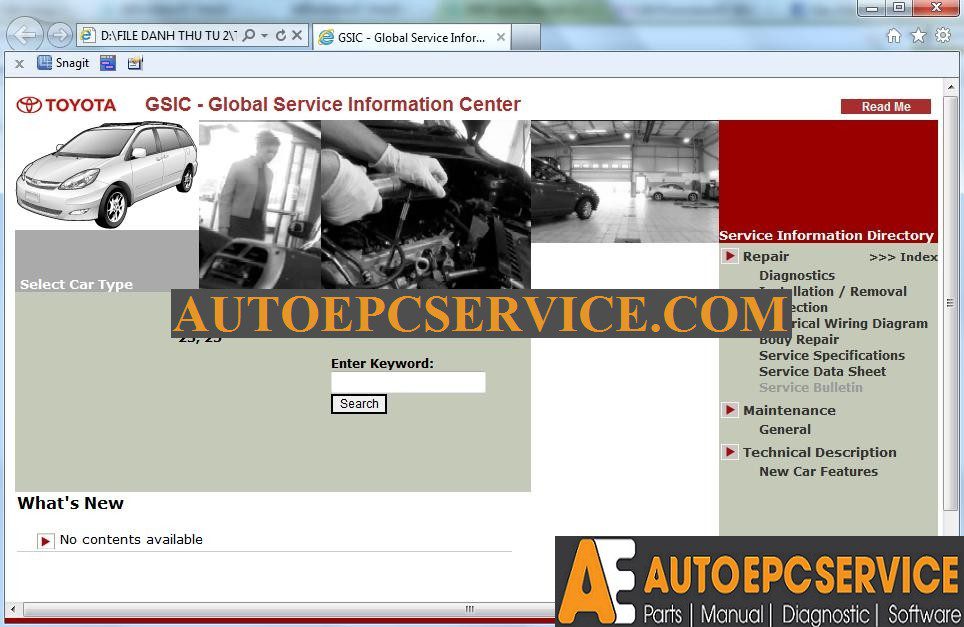Stop loading with address bar X
Image resolution: width=964 pixels, height=627 pixels.
(297, 35)
